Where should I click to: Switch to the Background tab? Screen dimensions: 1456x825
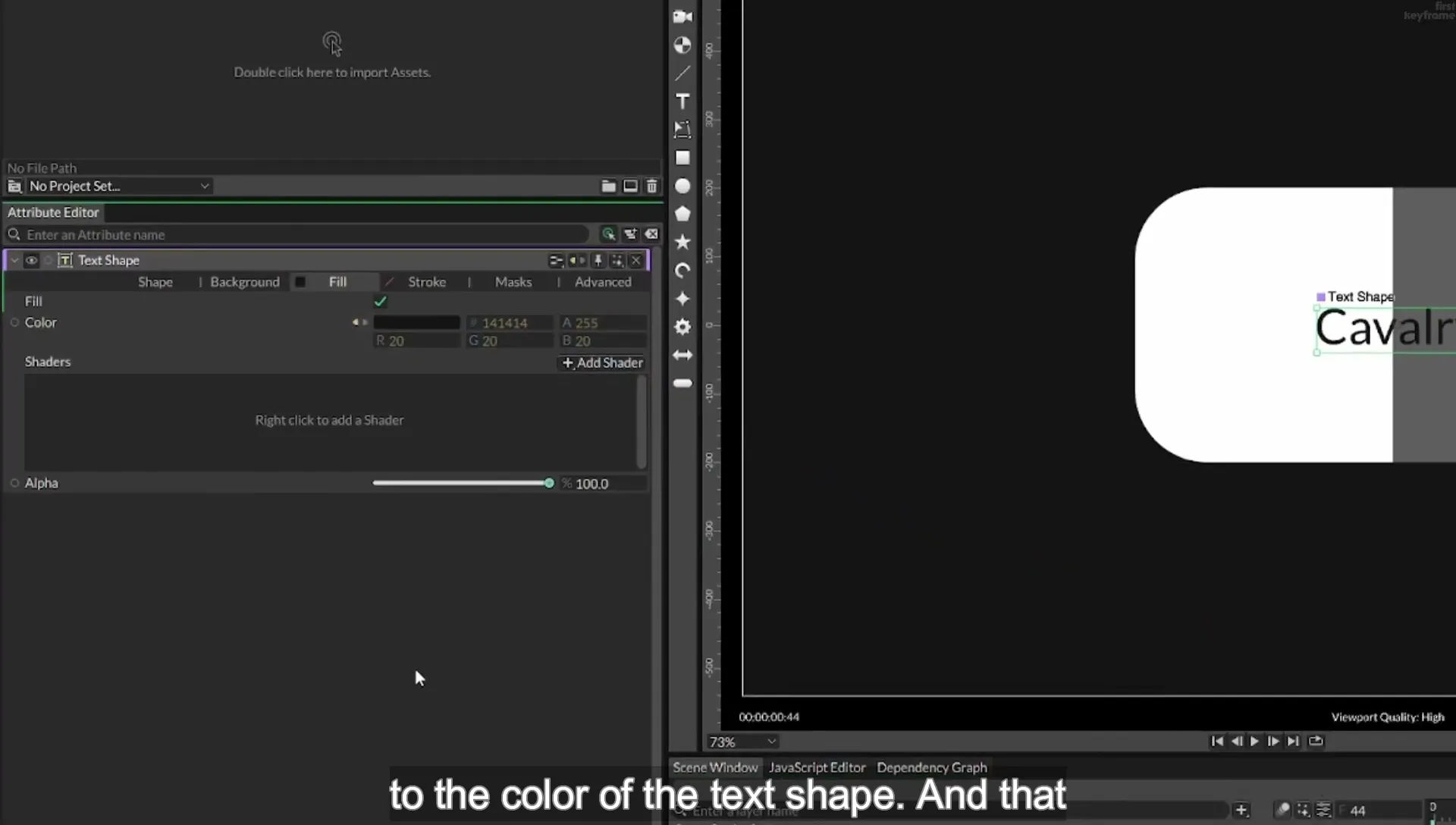(x=245, y=282)
